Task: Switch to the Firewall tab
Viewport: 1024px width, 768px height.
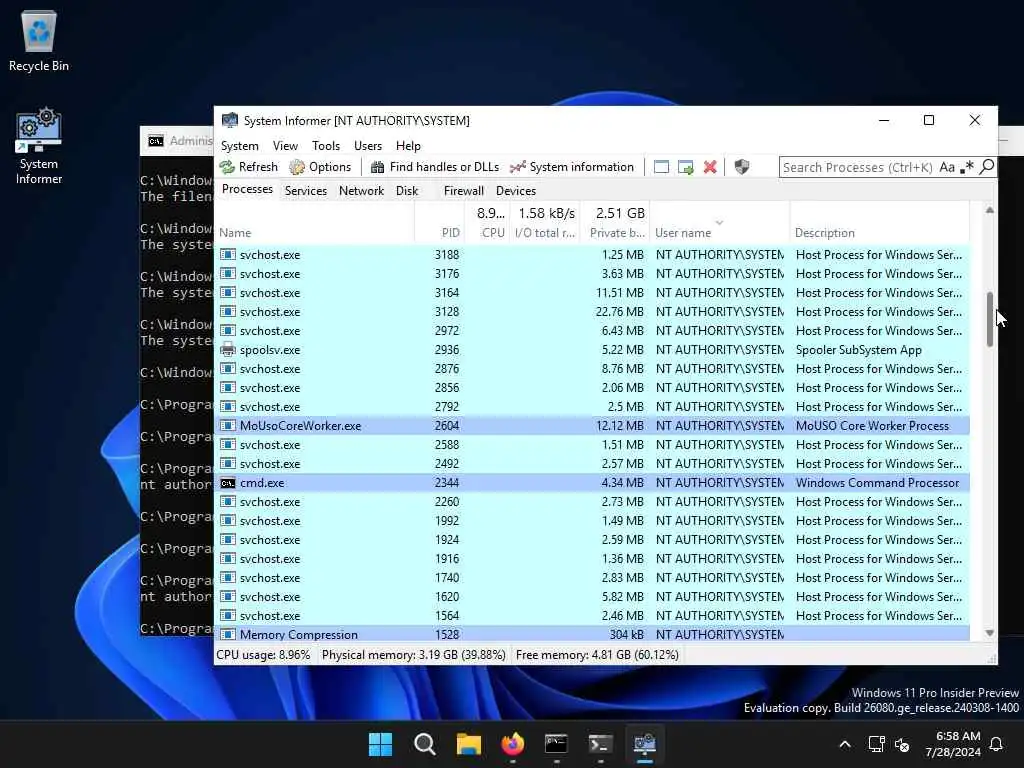Action: tap(464, 191)
